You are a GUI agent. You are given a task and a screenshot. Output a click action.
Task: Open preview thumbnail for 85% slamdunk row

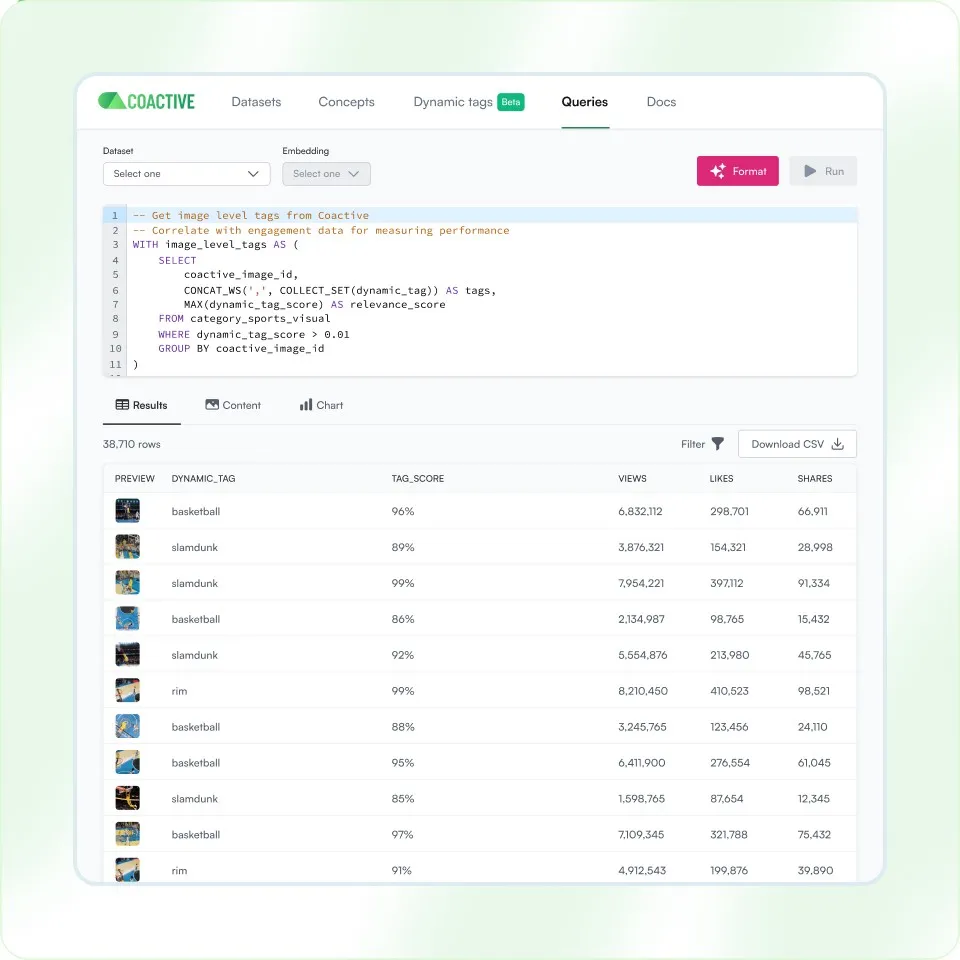[x=127, y=798]
